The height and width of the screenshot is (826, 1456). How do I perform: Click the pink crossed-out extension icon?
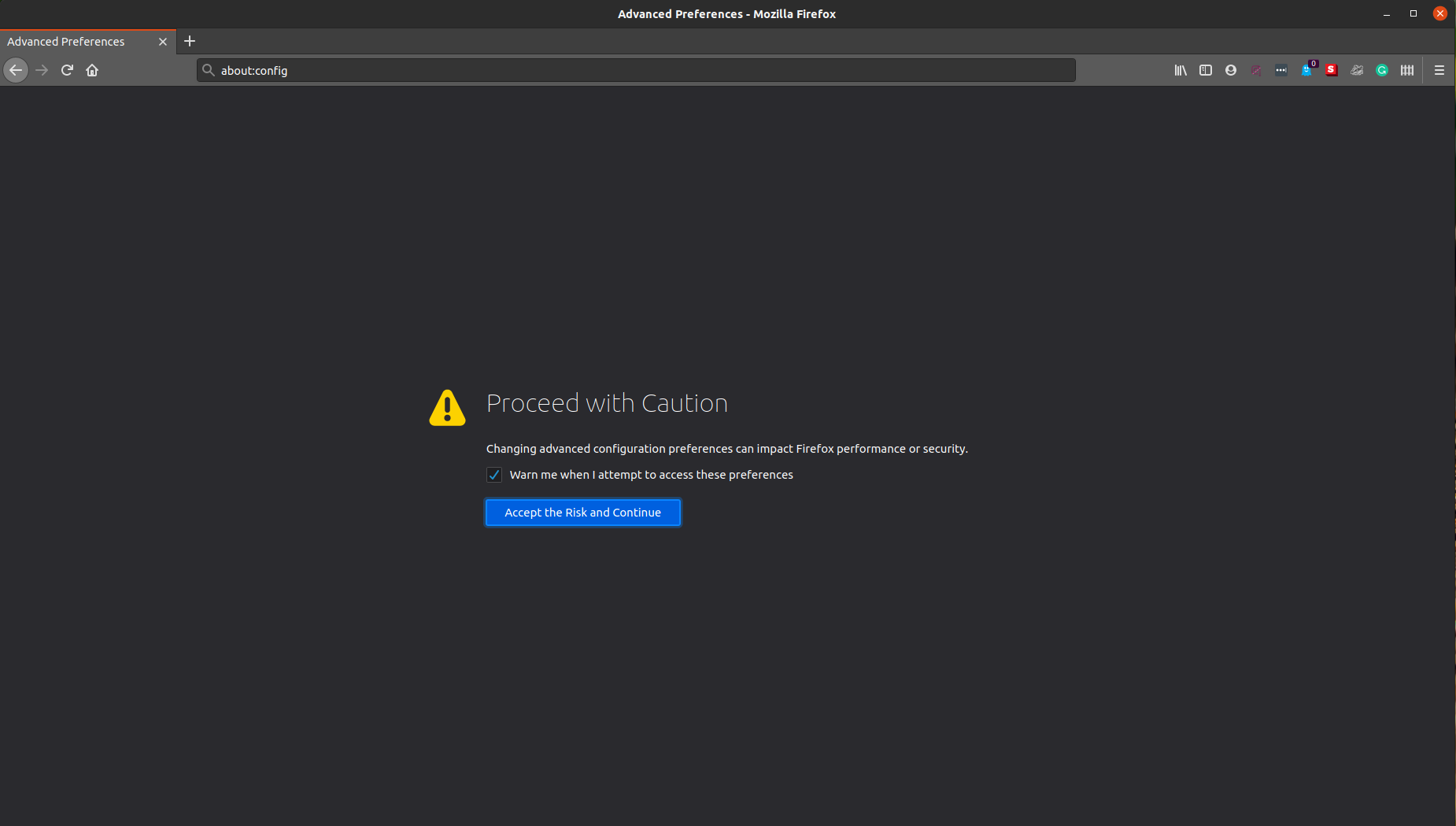tap(1256, 70)
